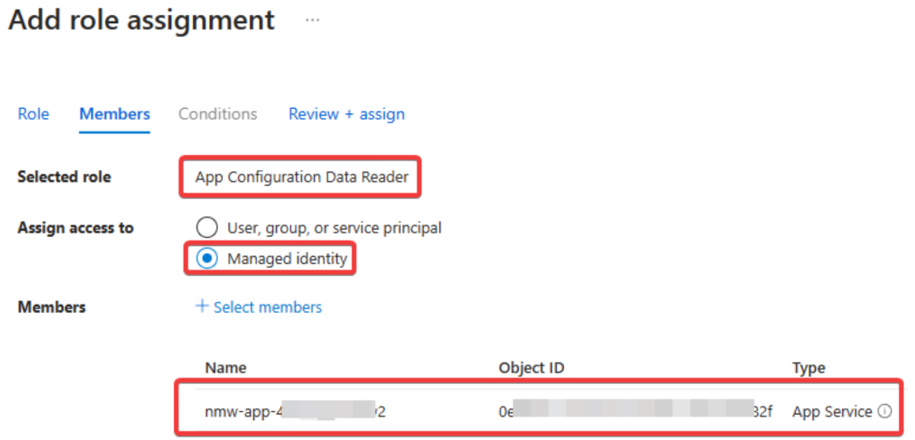The height and width of the screenshot is (440, 915).
Task: Click the Select members link text
Action: click(268, 307)
